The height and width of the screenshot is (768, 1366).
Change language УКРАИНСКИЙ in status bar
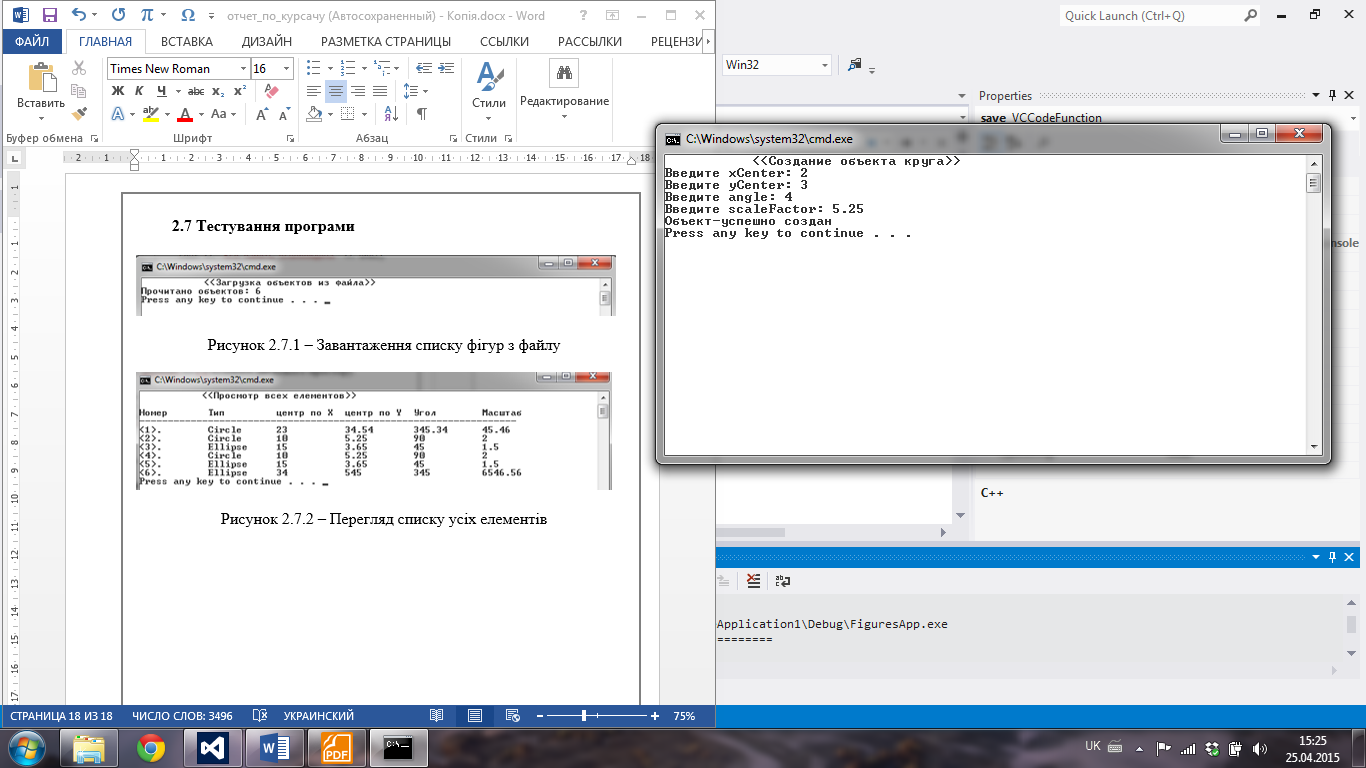pos(319,716)
